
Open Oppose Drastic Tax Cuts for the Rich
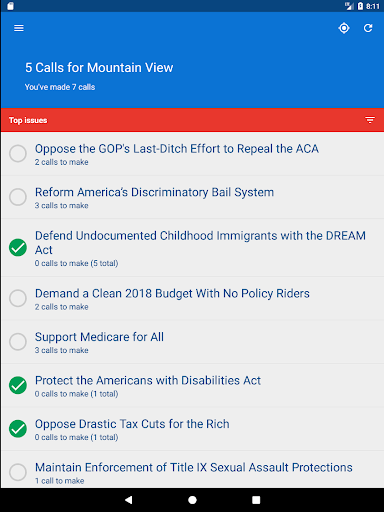click(192, 429)
